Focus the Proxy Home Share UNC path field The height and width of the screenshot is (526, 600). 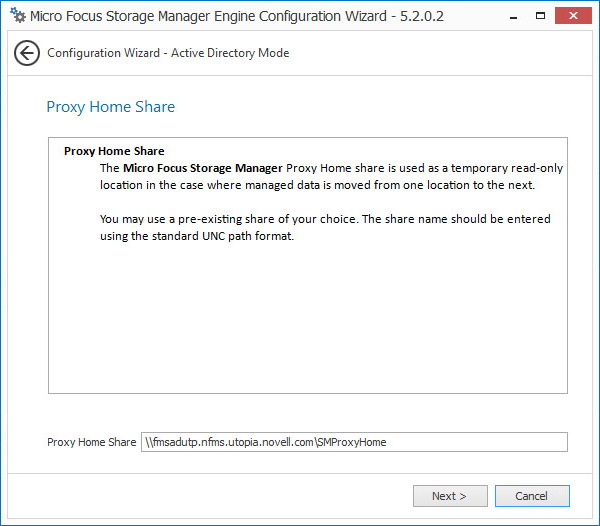[354, 442]
